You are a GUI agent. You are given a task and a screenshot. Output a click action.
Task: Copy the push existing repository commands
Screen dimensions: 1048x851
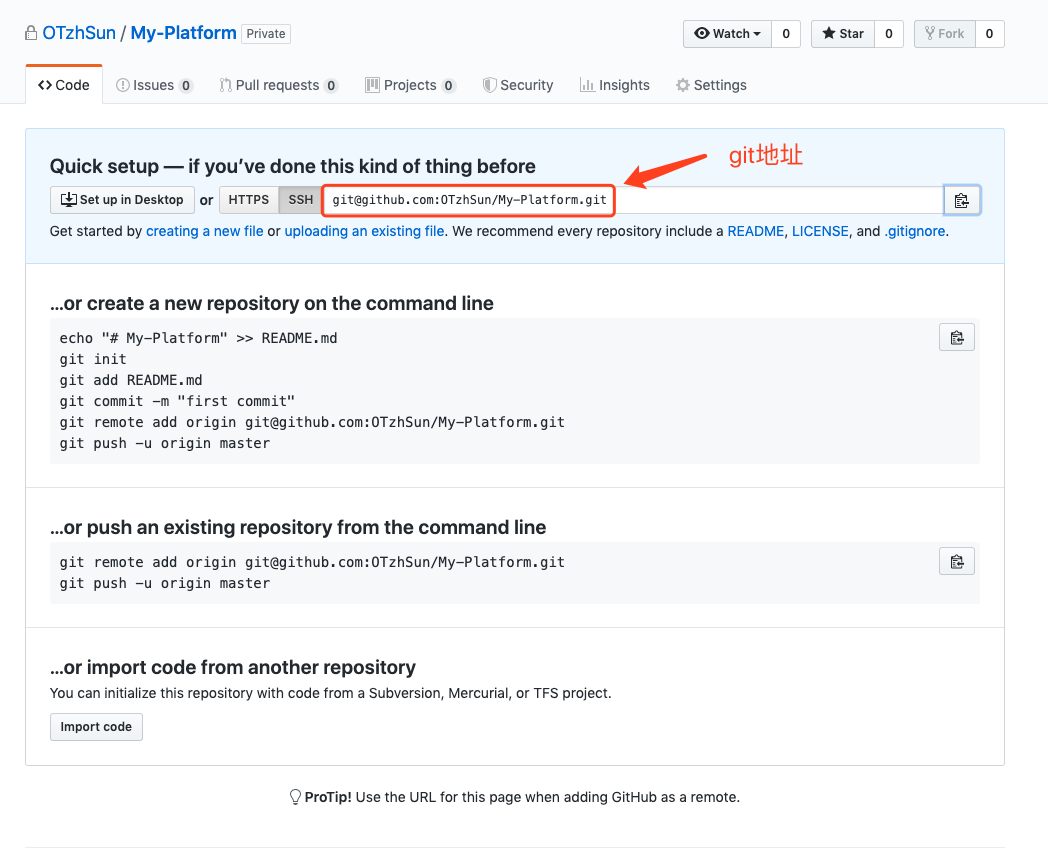click(957, 561)
